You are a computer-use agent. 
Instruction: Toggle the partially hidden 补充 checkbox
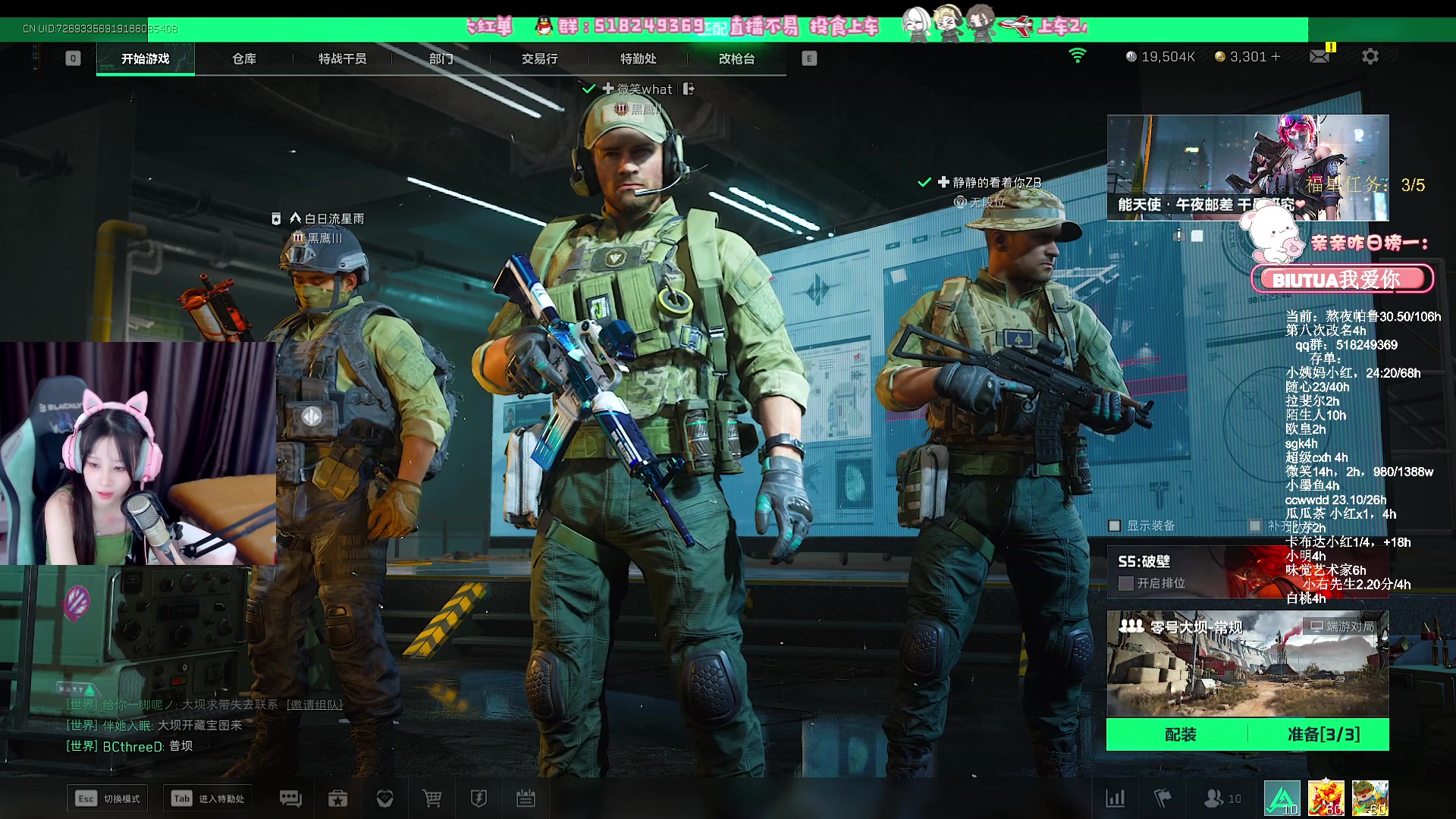[x=1255, y=526]
